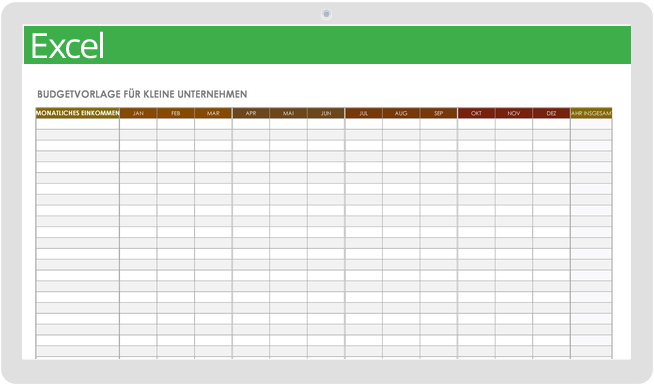Click the MAI column header

289,113
